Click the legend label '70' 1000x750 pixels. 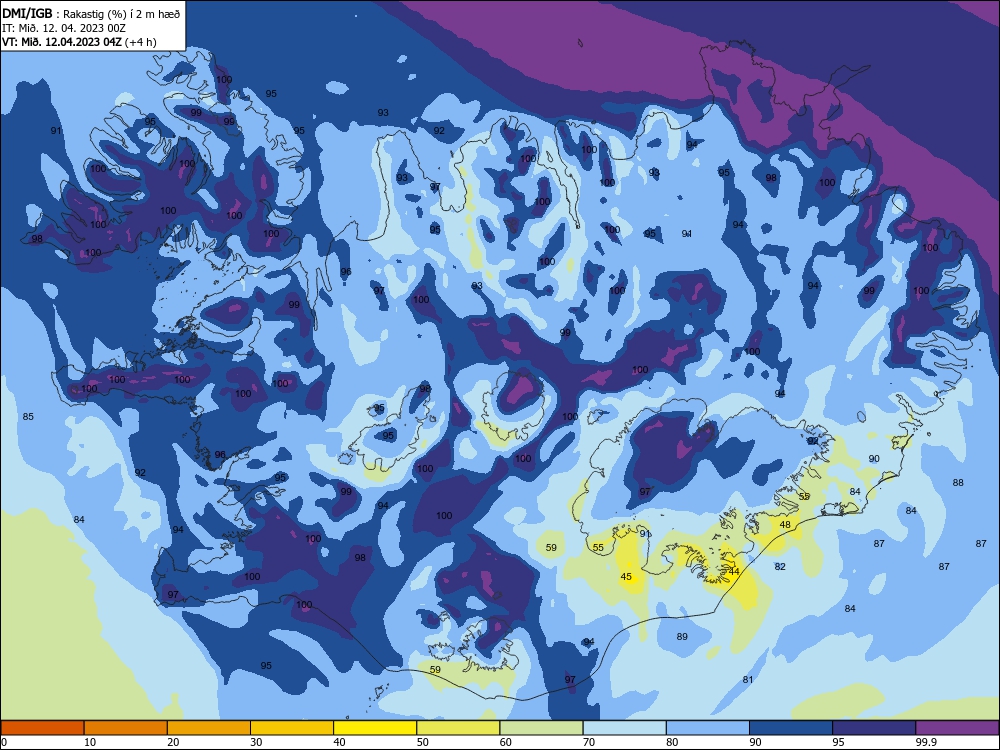click(x=589, y=742)
